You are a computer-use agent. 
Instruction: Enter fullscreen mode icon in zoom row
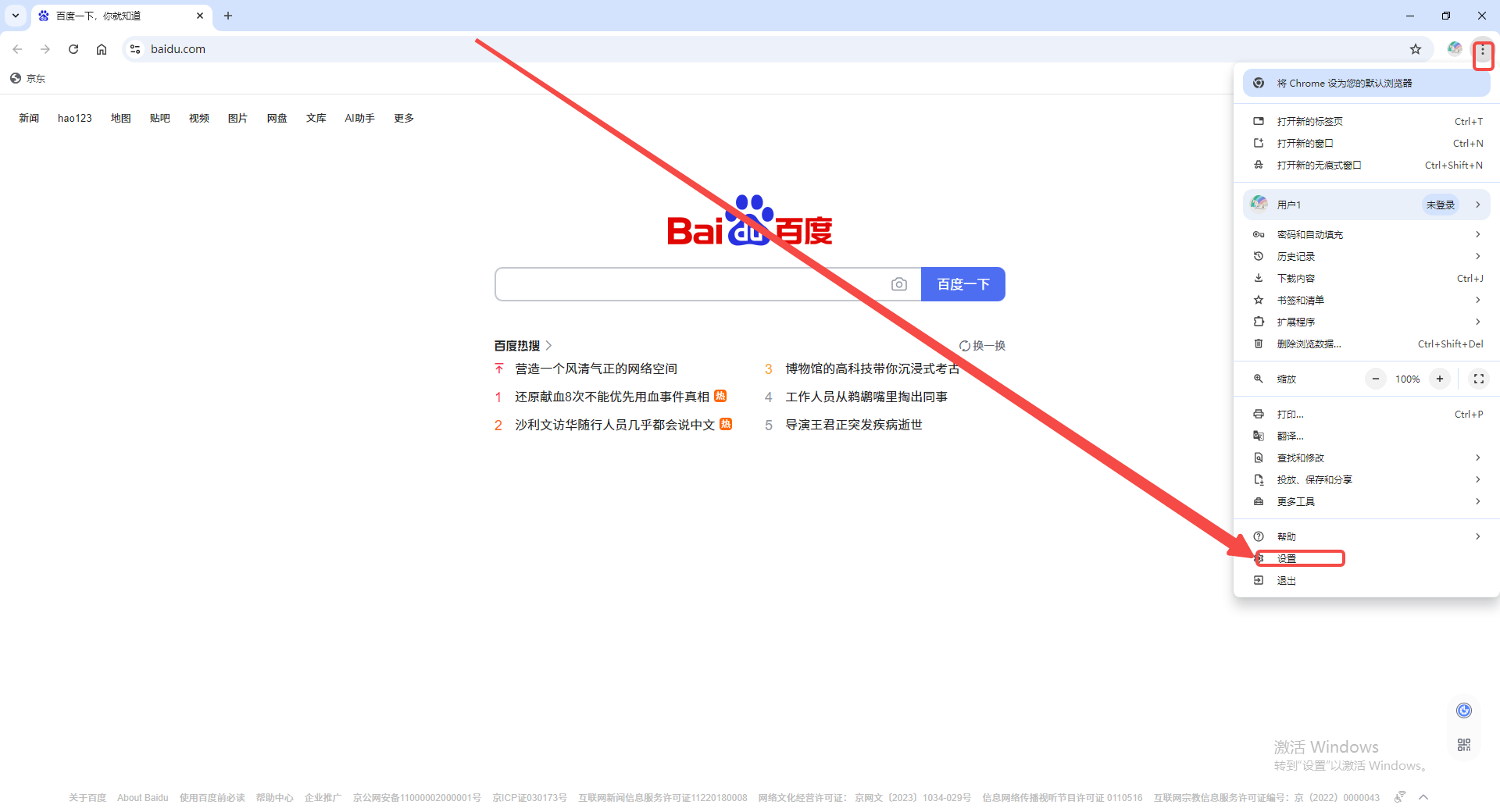(x=1479, y=379)
